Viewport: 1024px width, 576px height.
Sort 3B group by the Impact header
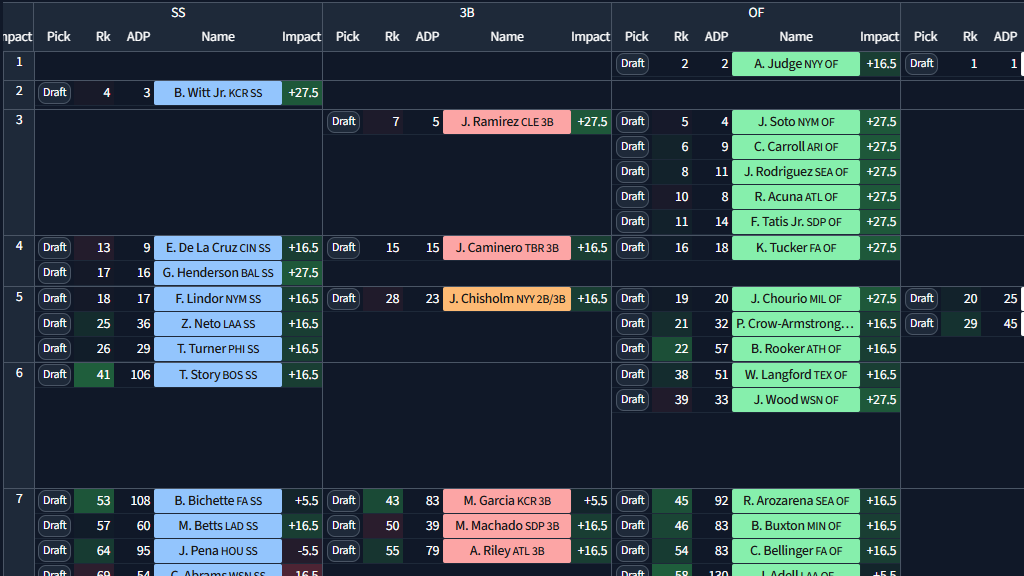point(590,37)
